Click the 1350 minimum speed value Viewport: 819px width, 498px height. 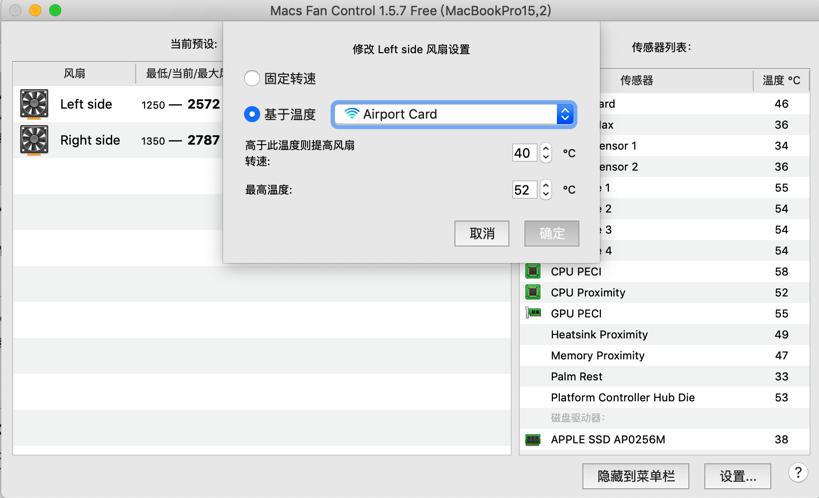click(153, 141)
